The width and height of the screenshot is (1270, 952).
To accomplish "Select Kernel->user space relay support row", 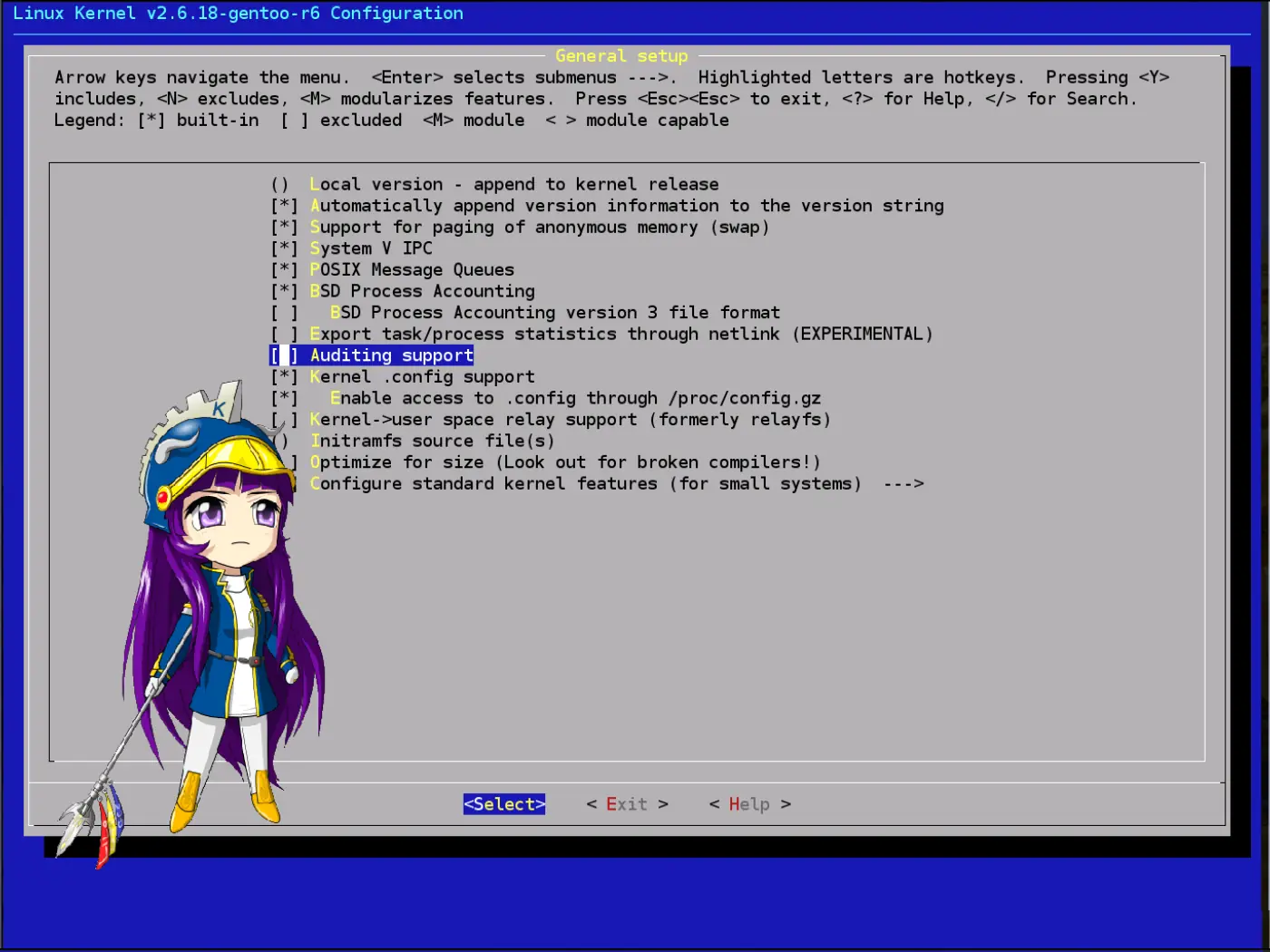I will tap(551, 420).
